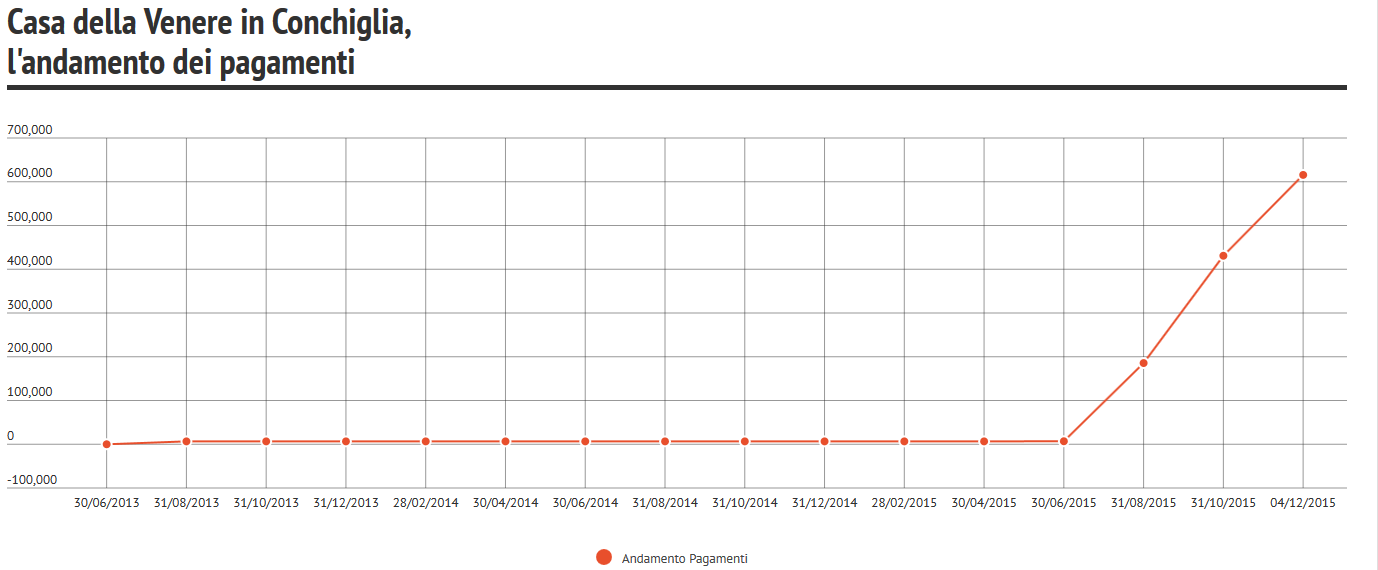Select the 31/08/2015 data point
Screen dimensions: 1378x570
point(1143,363)
